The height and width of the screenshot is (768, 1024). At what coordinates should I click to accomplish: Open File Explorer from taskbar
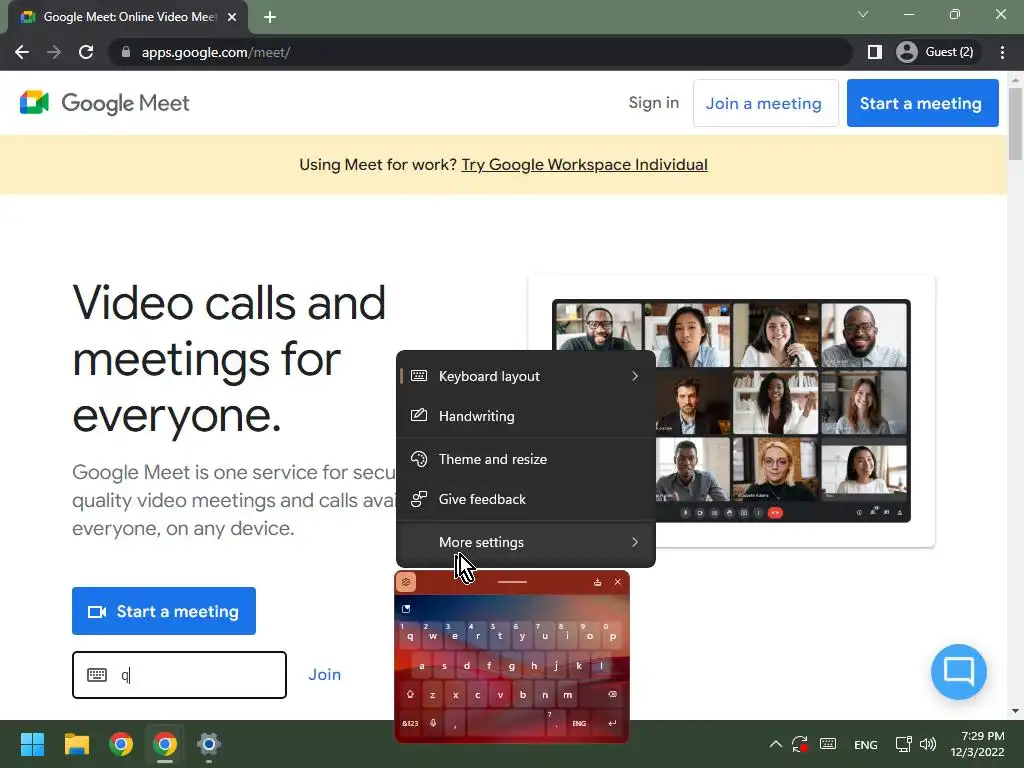tap(76, 744)
